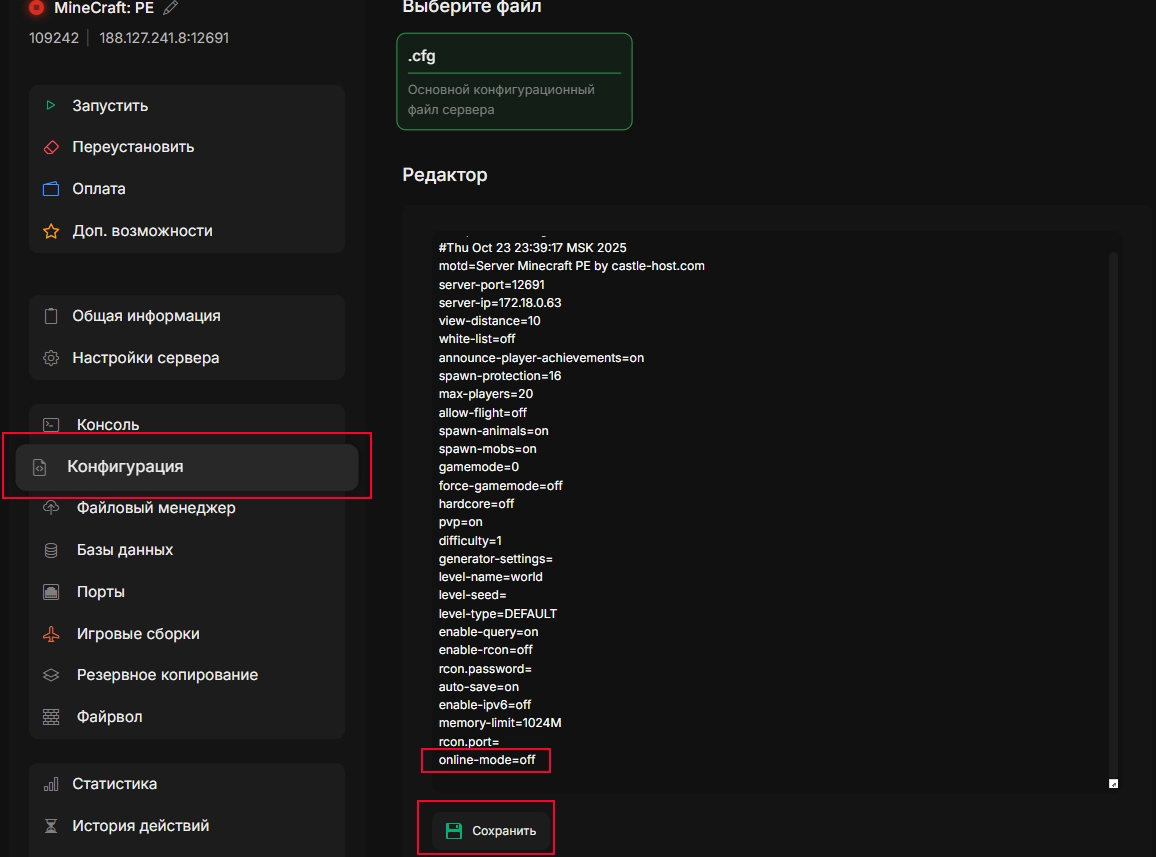Select the .cfg configuration file card
The height and width of the screenshot is (857, 1156).
(x=514, y=82)
